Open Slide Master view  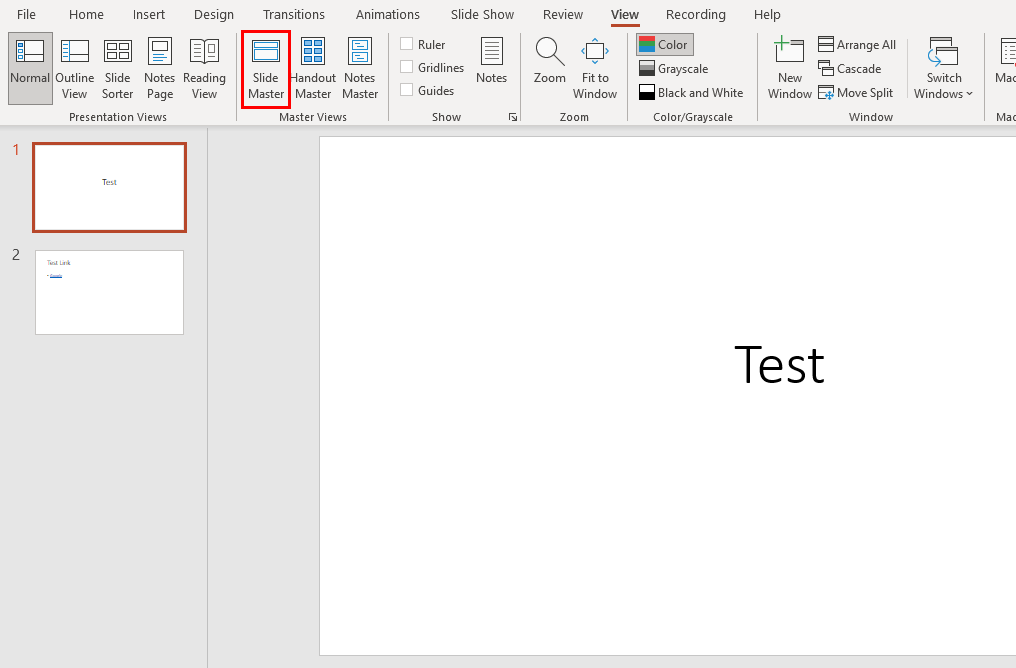(x=266, y=68)
